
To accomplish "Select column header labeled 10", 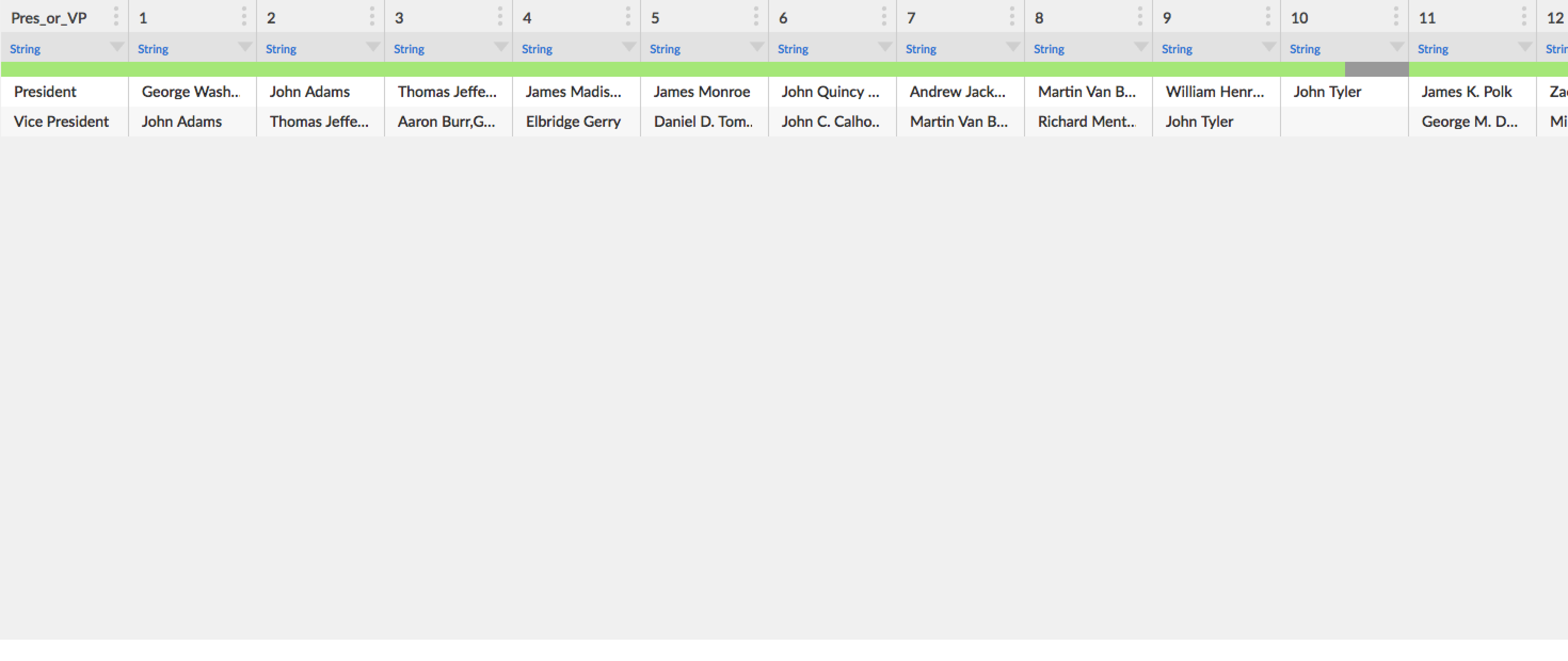I will [x=1299, y=18].
